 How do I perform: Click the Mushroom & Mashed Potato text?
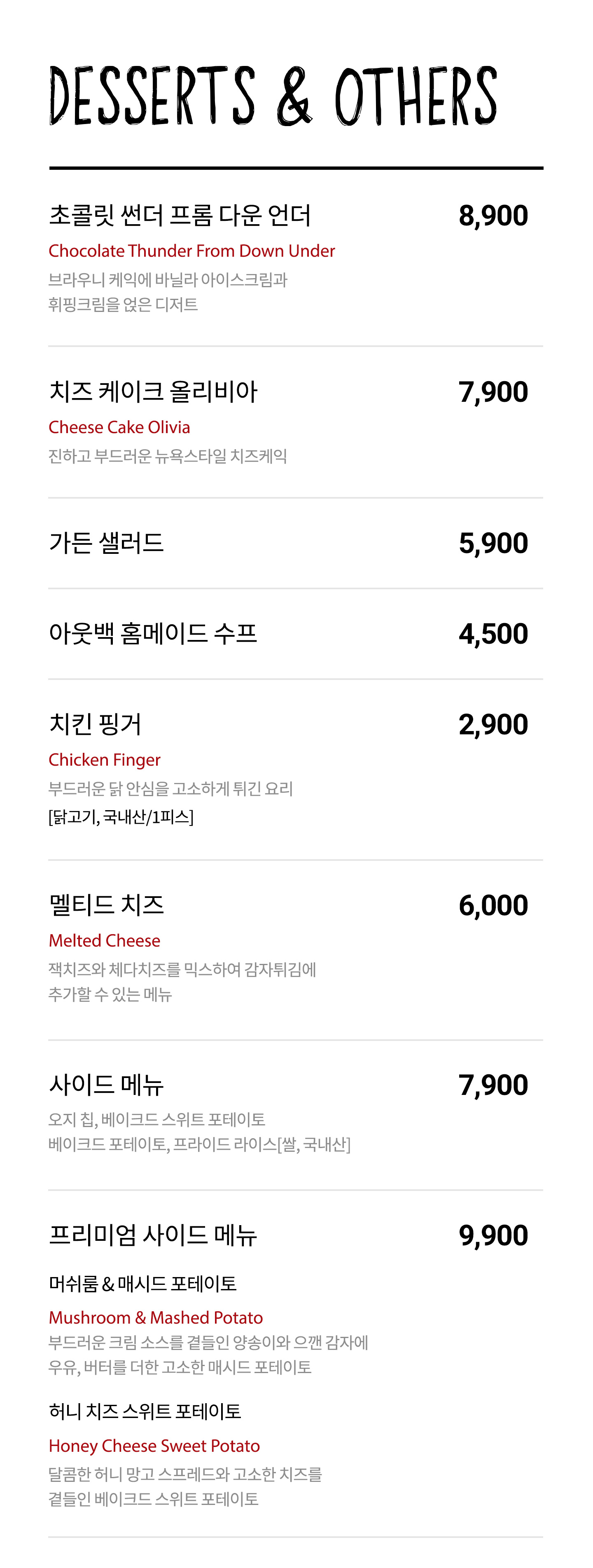pyautogui.click(x=156, y=1318)
